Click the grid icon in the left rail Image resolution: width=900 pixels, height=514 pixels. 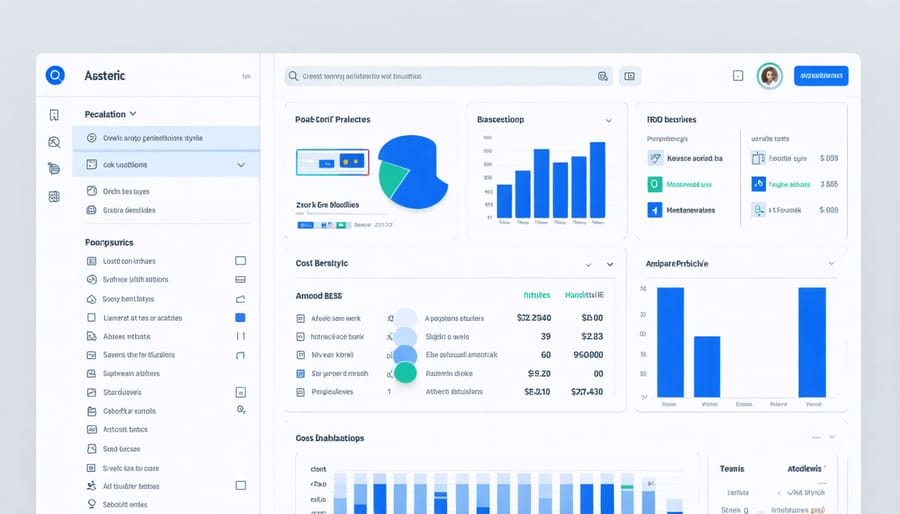pyautogui.click(x=54, y=196)
